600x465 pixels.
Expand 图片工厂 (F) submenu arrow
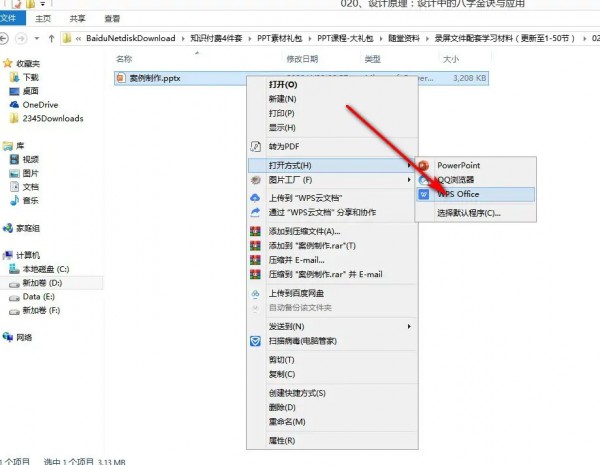pyautogui.click(x=409, y=179)
